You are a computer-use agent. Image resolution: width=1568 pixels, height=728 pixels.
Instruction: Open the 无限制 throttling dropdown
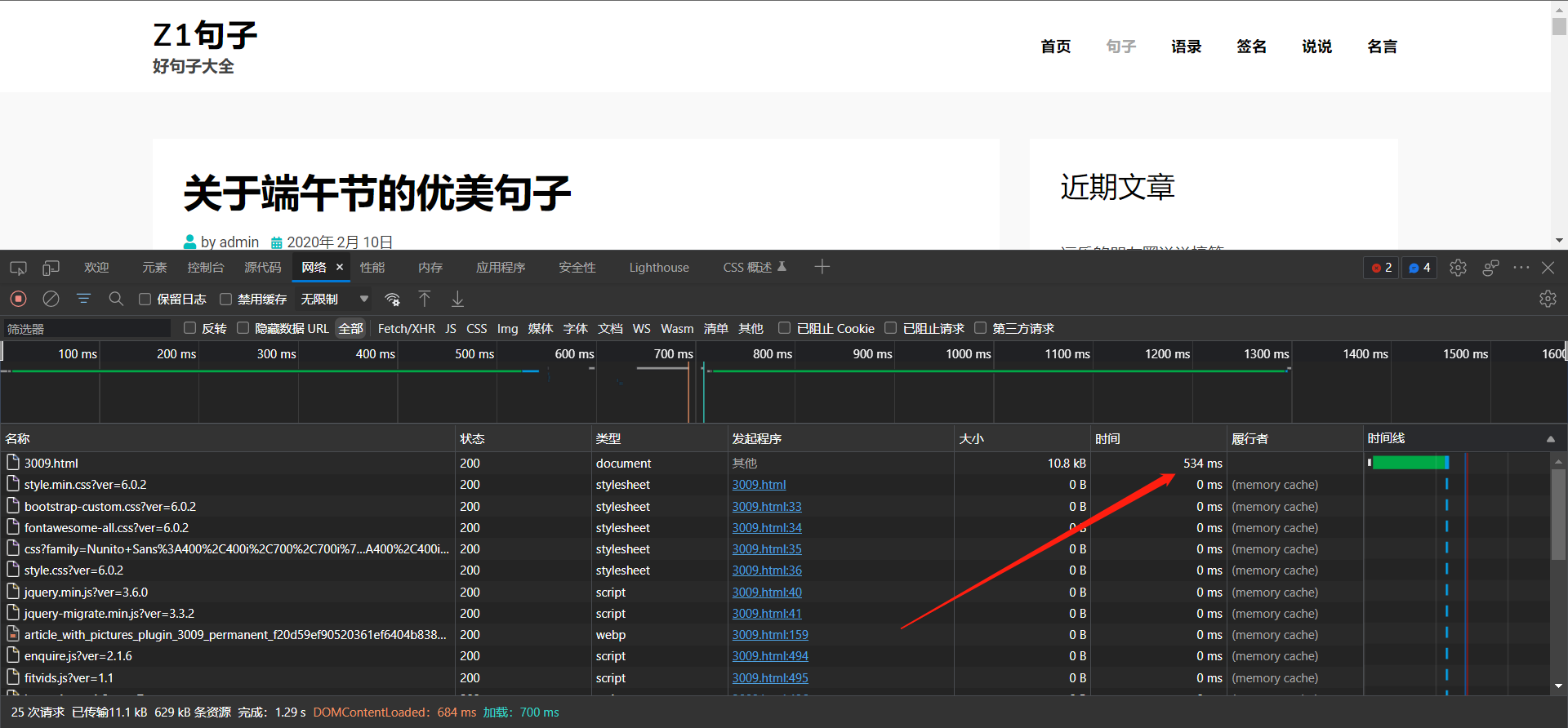point(335,300)
